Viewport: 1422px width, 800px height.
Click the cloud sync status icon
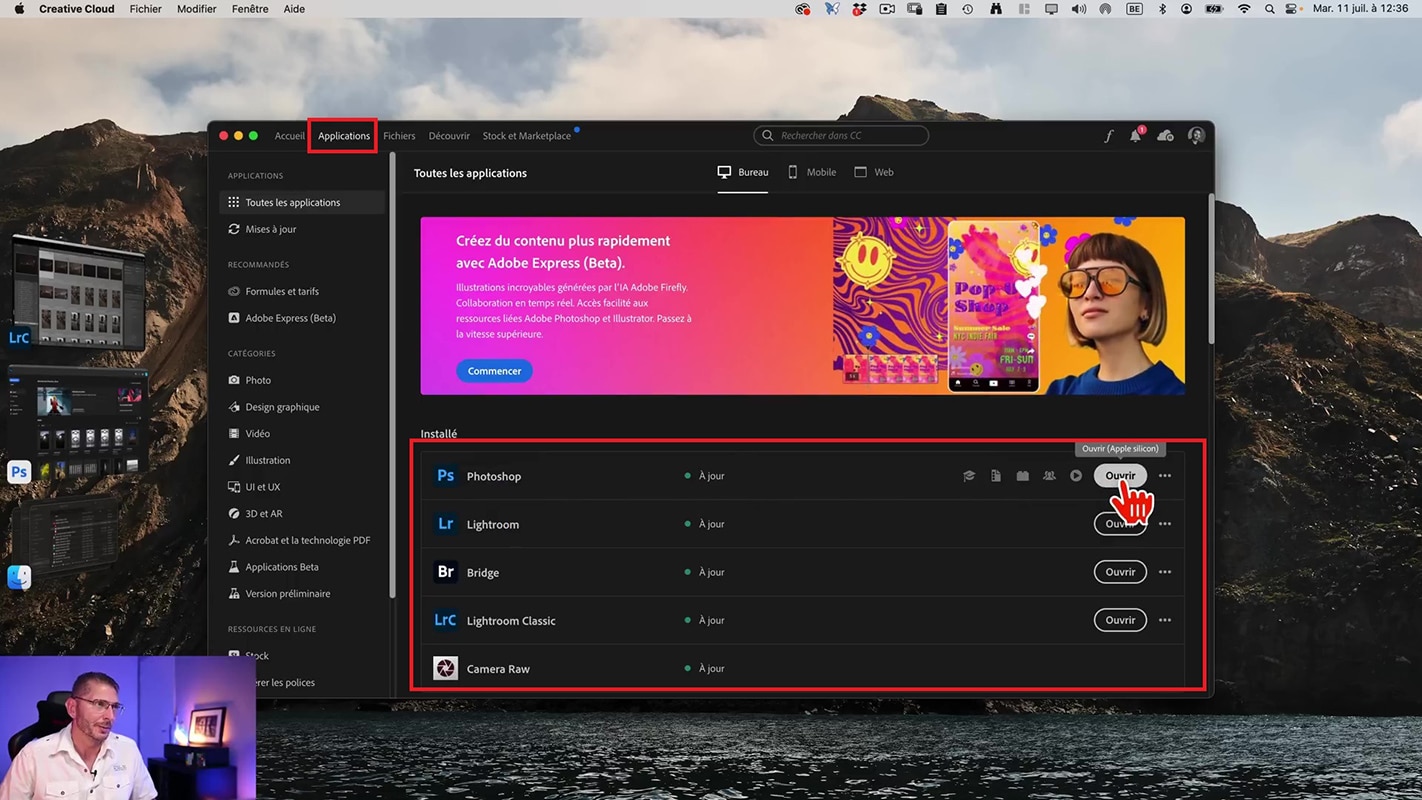1165,136
